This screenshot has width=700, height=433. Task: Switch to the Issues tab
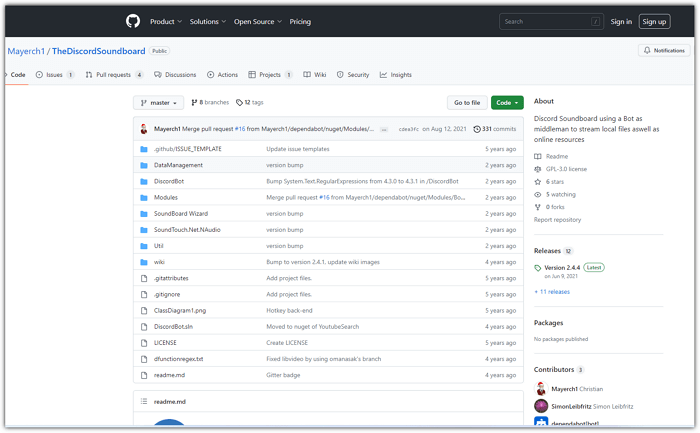pyautogui.click(x=55, y=75)
